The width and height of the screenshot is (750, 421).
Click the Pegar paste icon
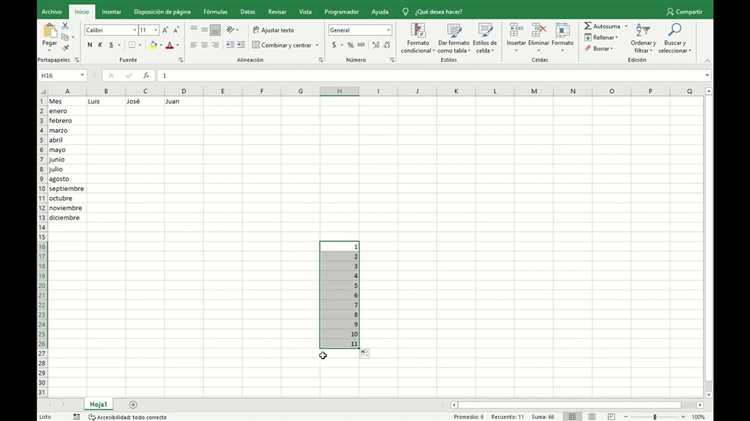(50, 31)
